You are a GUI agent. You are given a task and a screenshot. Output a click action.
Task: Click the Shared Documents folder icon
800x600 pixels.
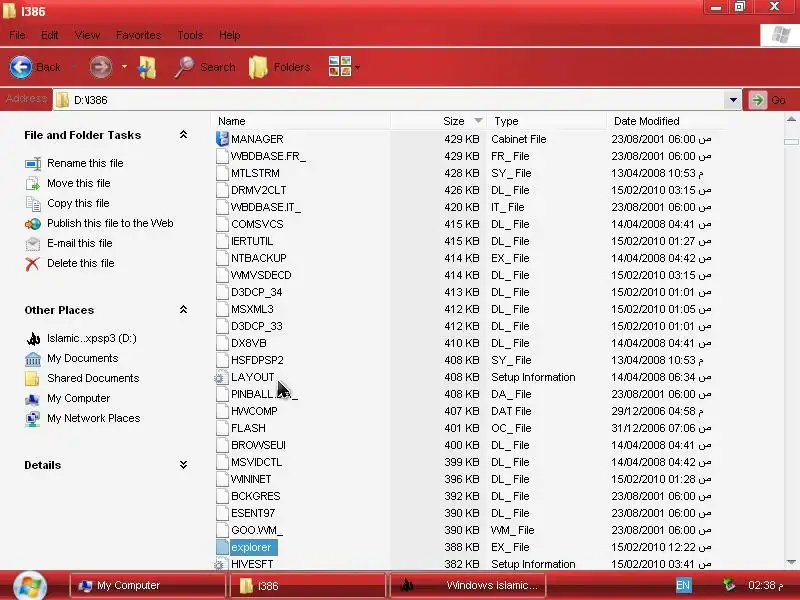[32, 379]
